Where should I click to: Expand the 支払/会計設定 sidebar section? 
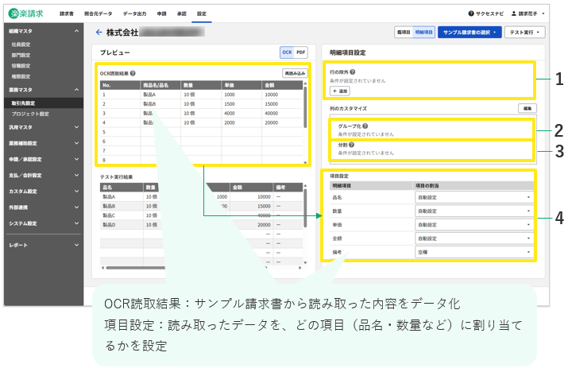(43, 175)
